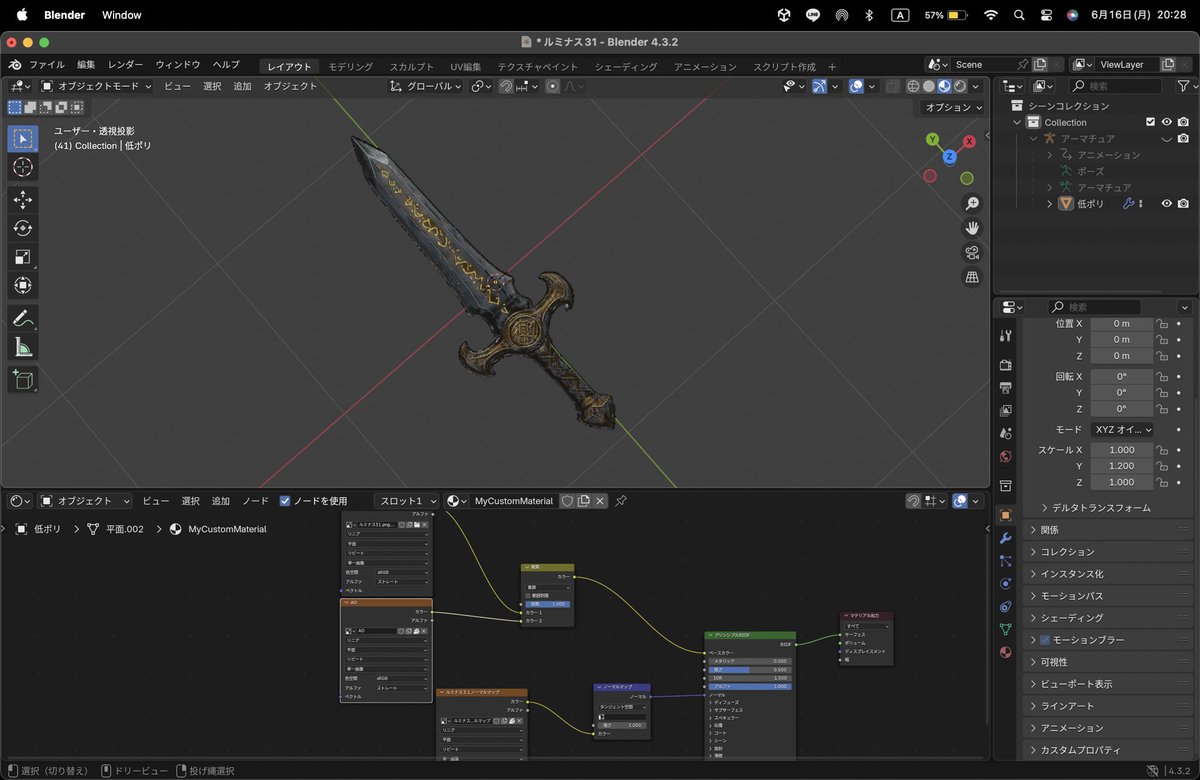Activate the Transform tool
The image size is (1200, 780).
pos(23,286)
